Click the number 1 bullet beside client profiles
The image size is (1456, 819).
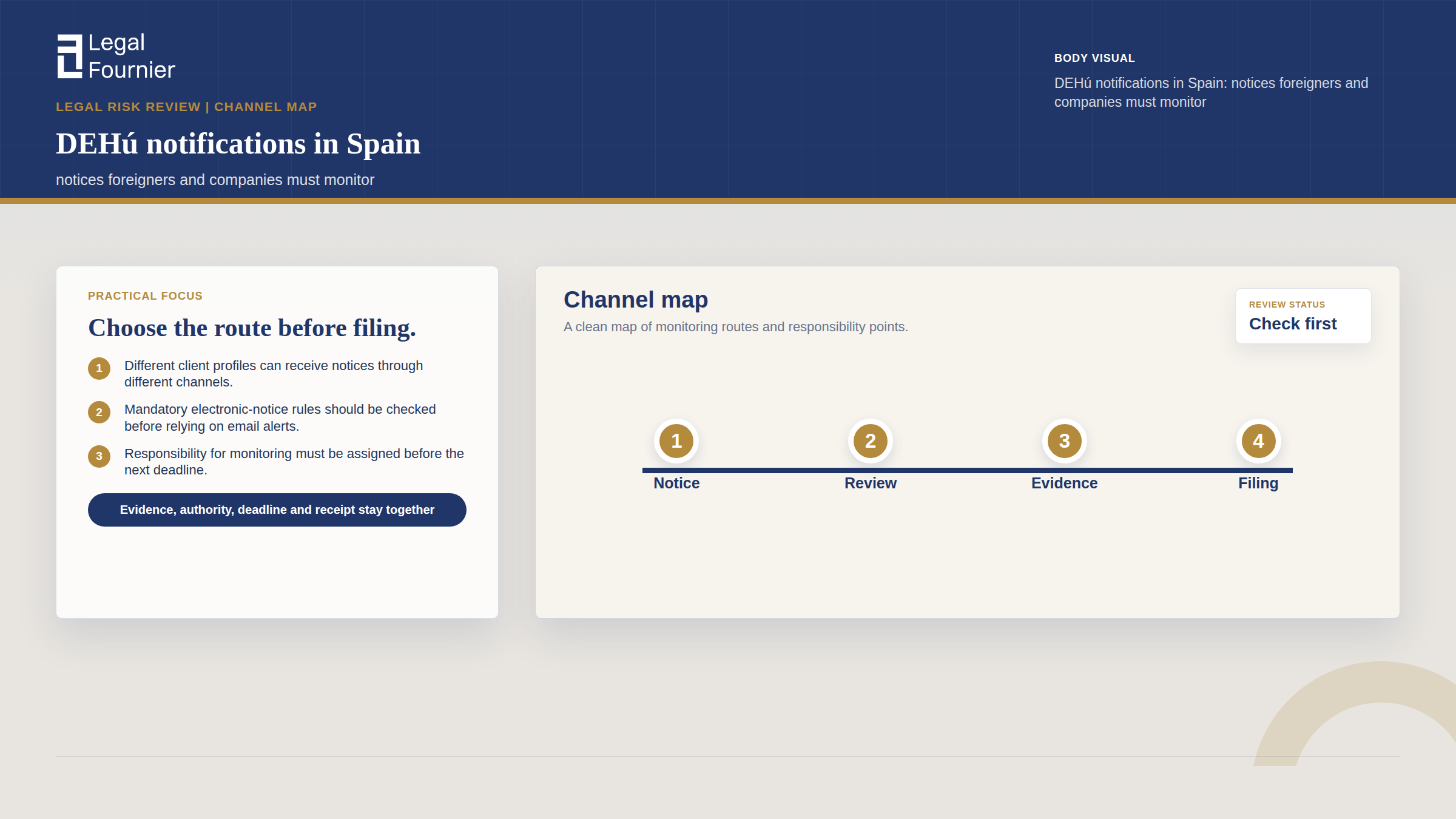click(99, 368)
